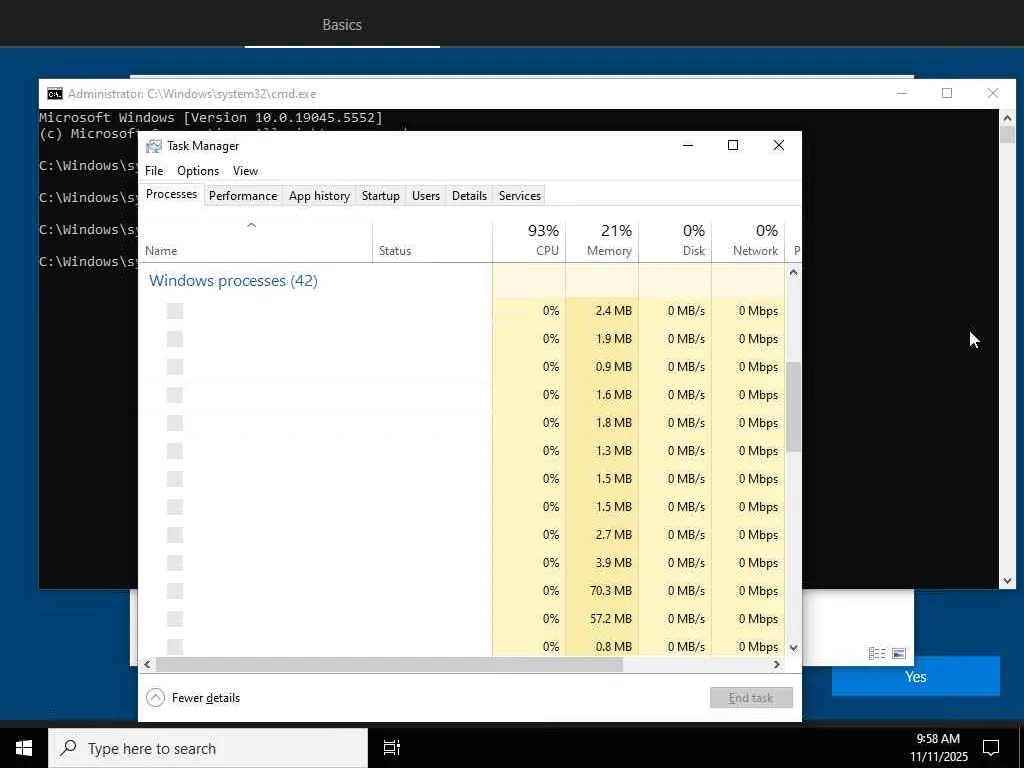Select the Basics tab in the background window
1024x768 pixels.
coord(342,25)
